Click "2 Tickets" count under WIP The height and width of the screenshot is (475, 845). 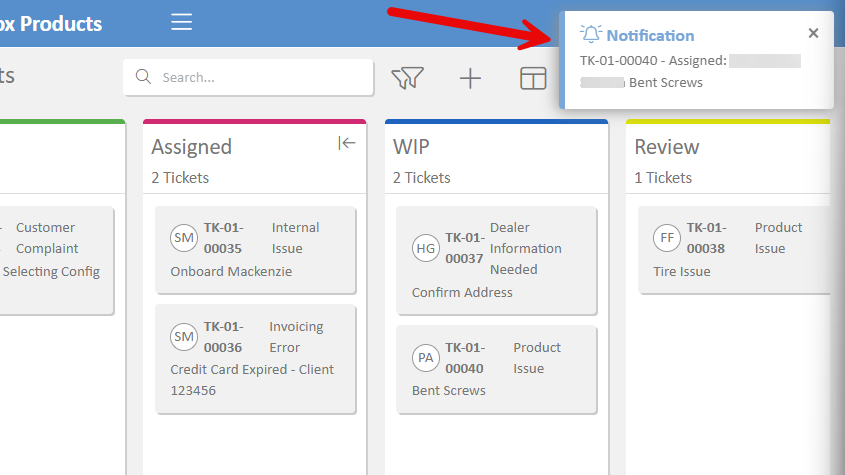coord(421,177)
